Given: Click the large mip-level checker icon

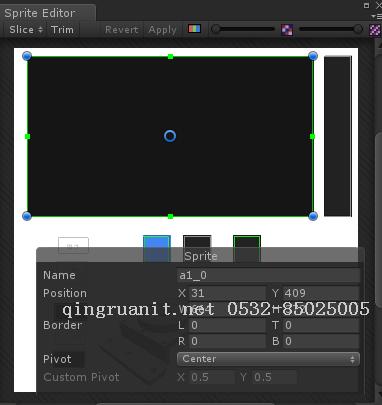Looking at the screenshot, I should (x=375, y=30).
